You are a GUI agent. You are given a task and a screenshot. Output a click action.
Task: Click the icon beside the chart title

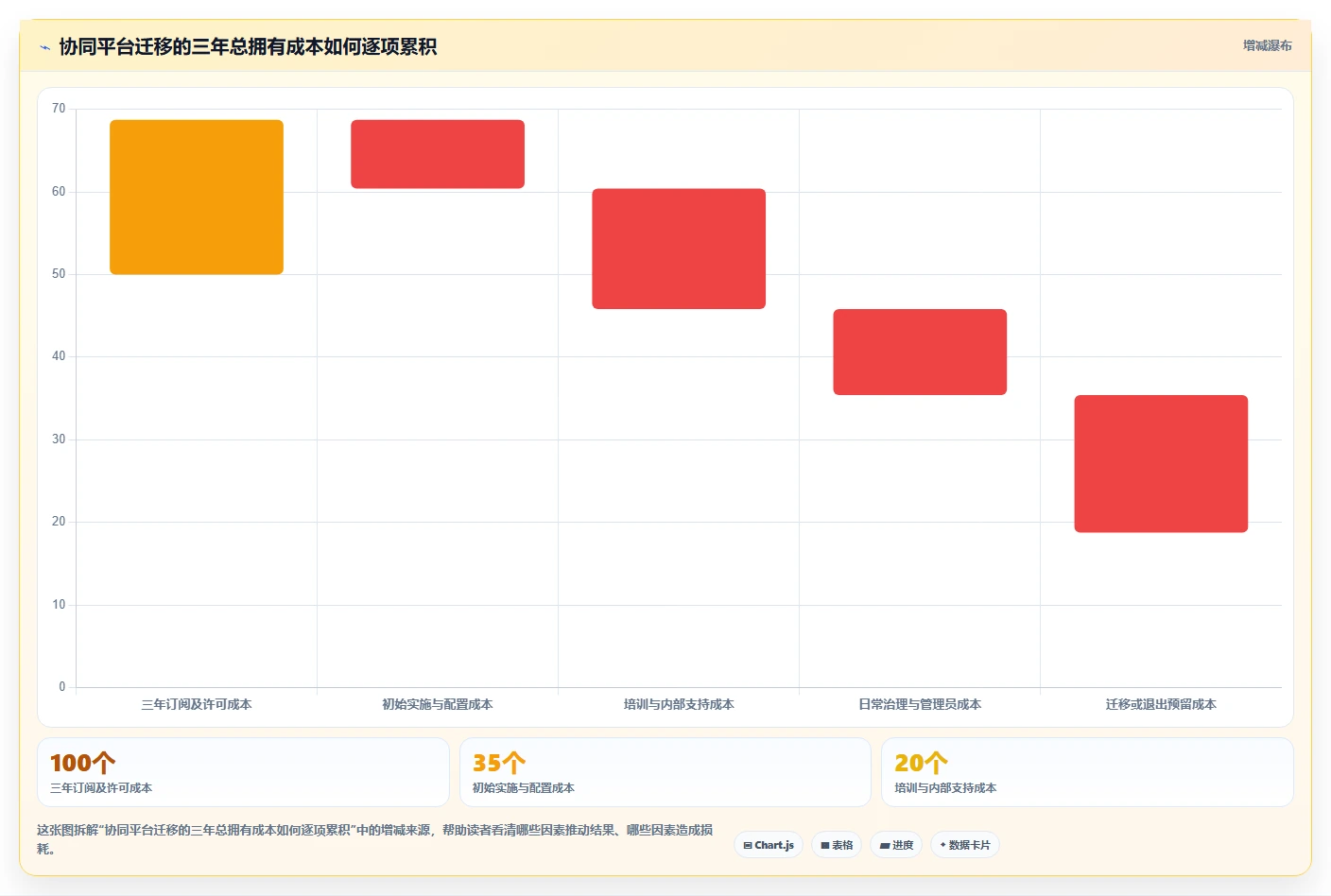click(44, 47)
